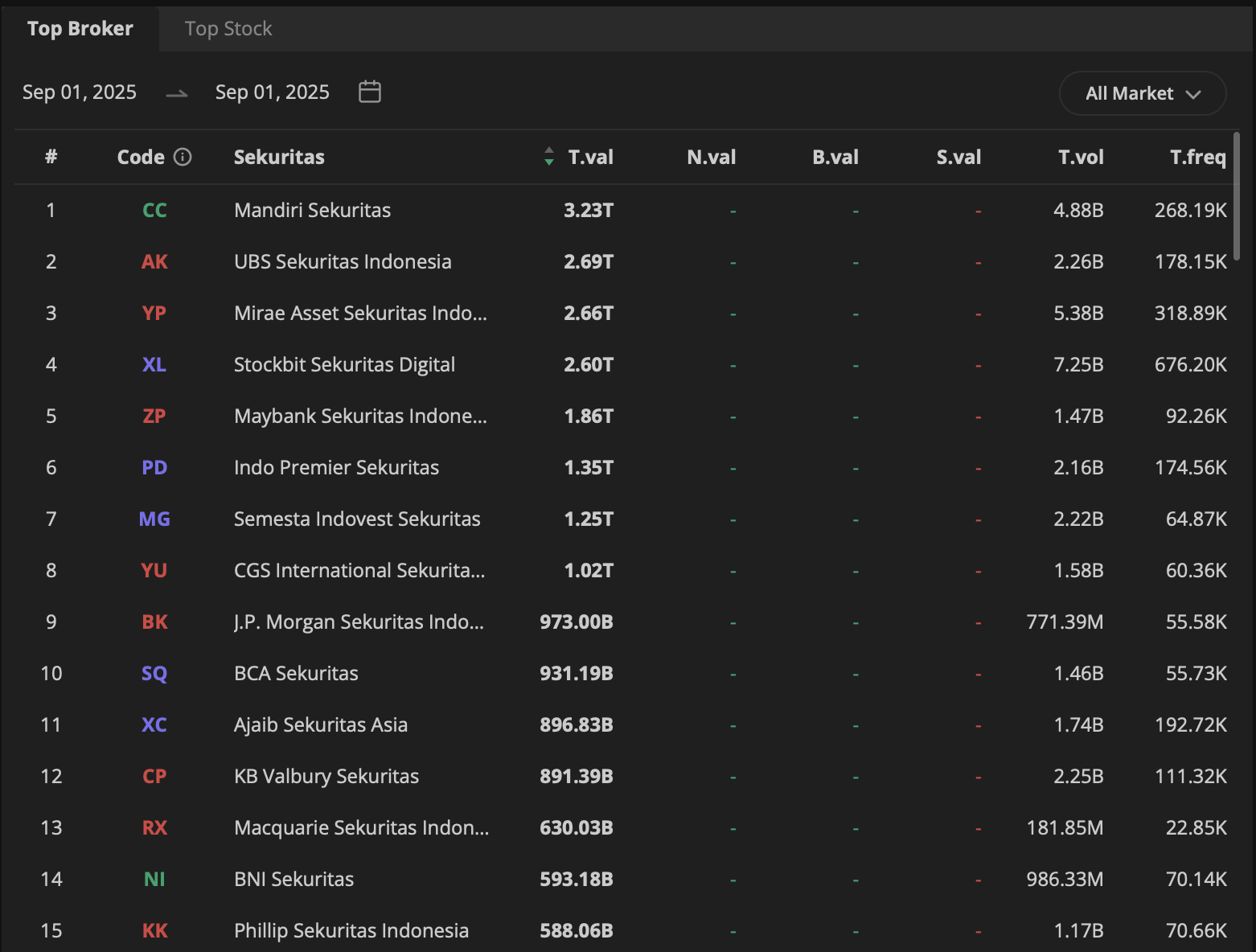This screenshot has height=952, width=1256.
Task: Click T.freq value 318.89K
Action: tap(1191, 314)
